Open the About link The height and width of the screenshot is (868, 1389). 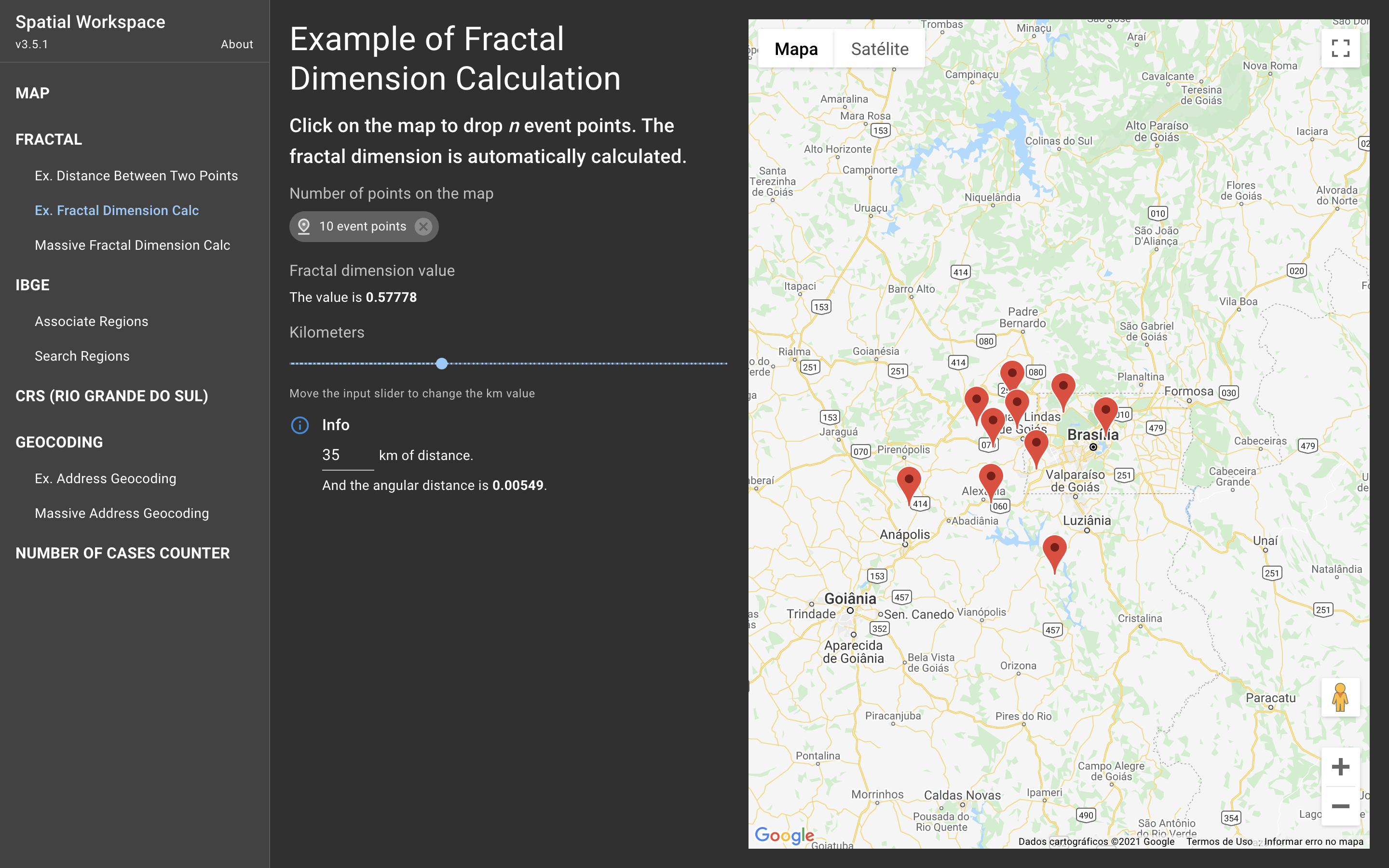tap(236, 44)
